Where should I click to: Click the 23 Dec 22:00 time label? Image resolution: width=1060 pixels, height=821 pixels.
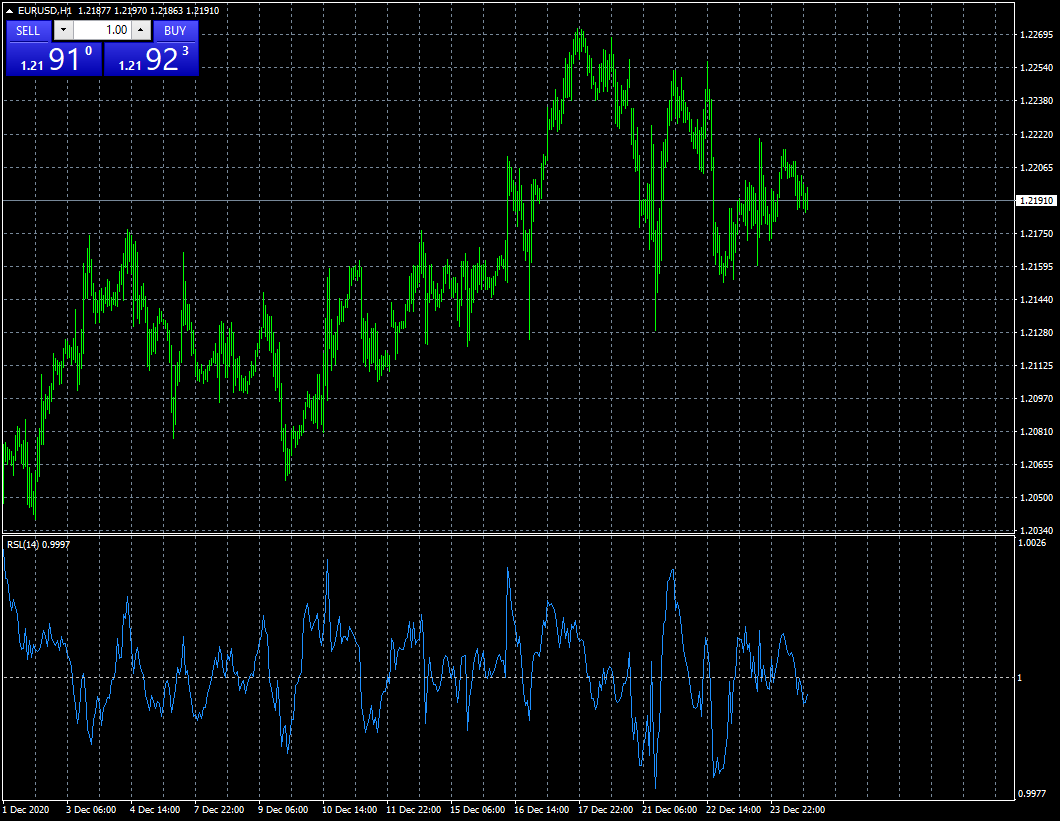(x=798, y=810)
